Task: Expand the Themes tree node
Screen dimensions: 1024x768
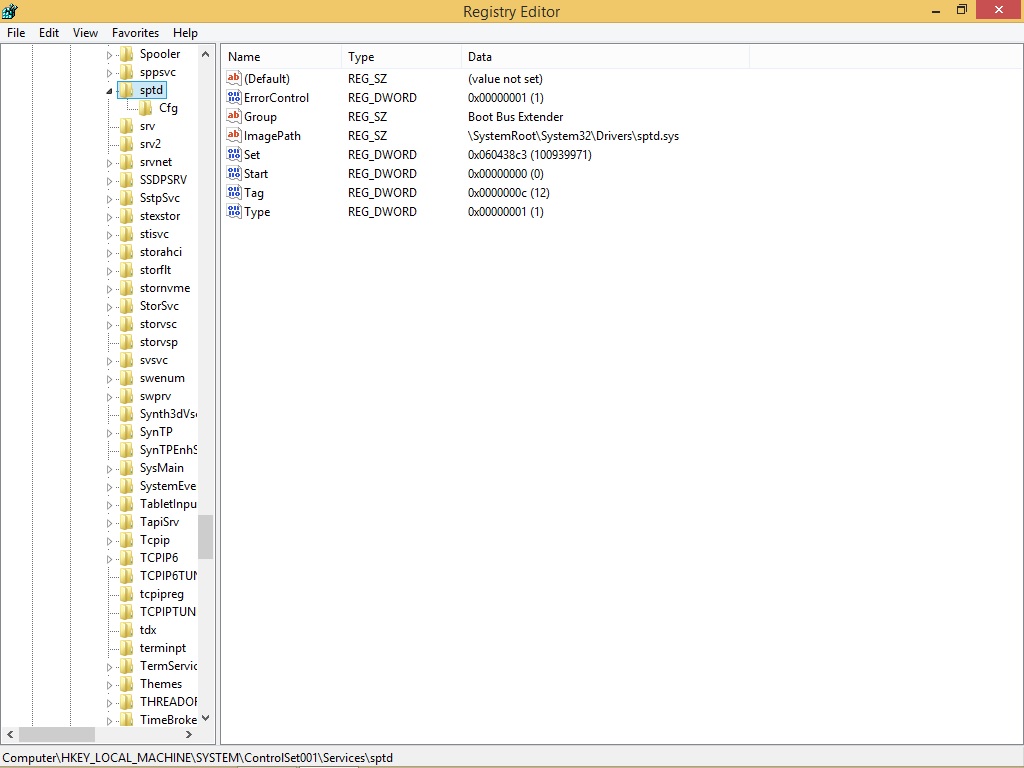Action: tap(110, 685)
